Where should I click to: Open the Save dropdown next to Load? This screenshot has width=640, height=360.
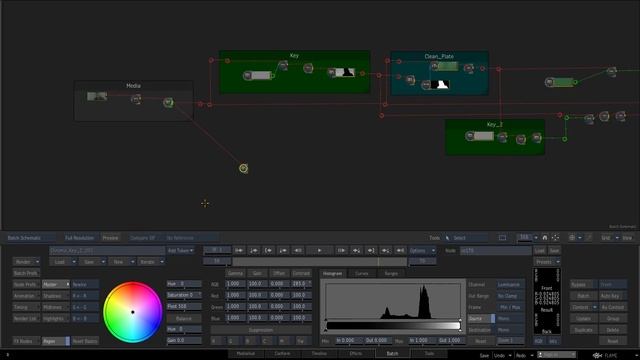click(x=92, y=262)
